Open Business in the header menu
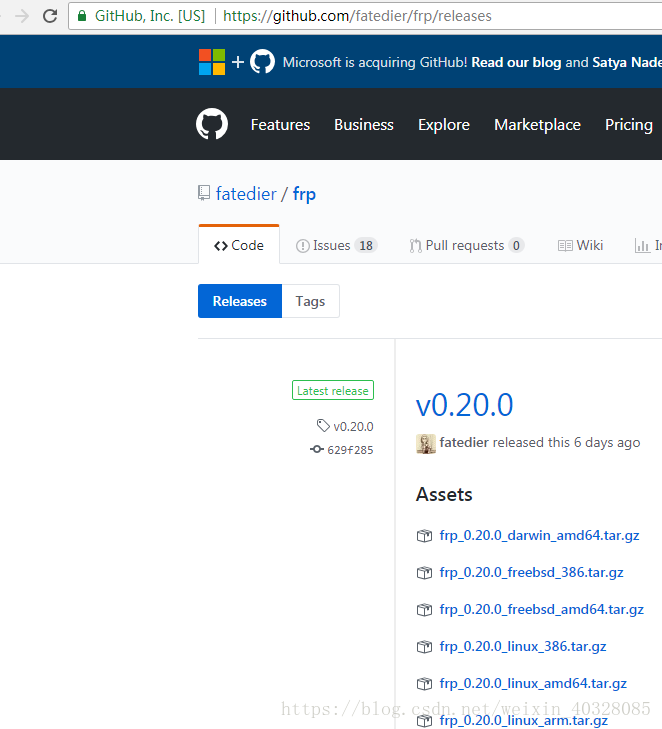Screen dimensions: 662x729 point(364,125)
